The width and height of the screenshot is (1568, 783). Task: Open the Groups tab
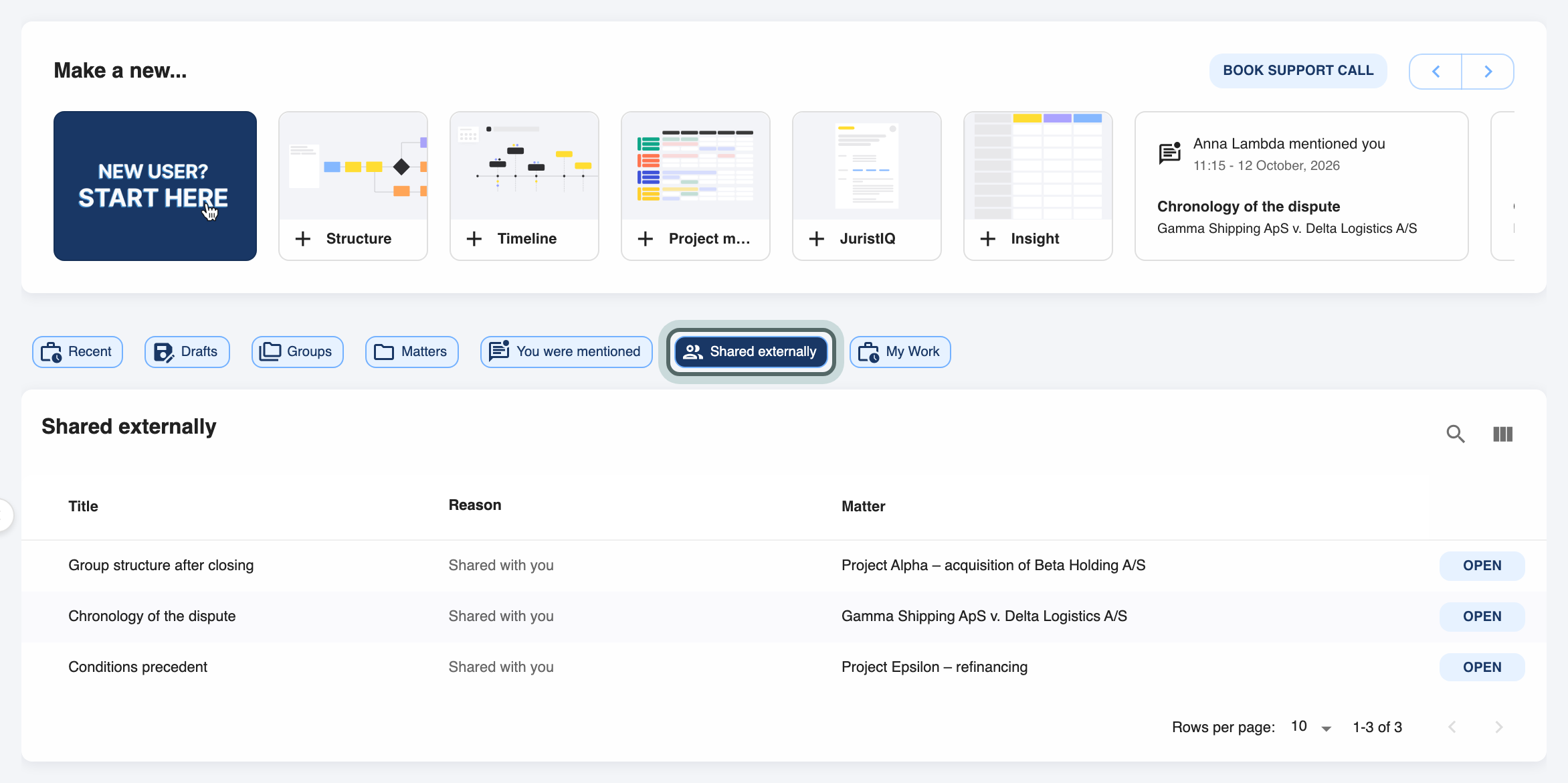click(x=298, y=352)
